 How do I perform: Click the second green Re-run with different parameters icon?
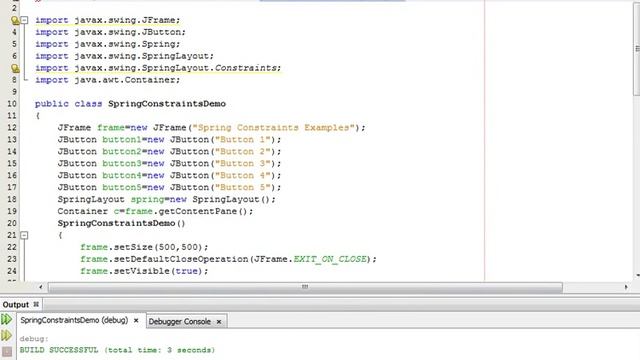7,336
